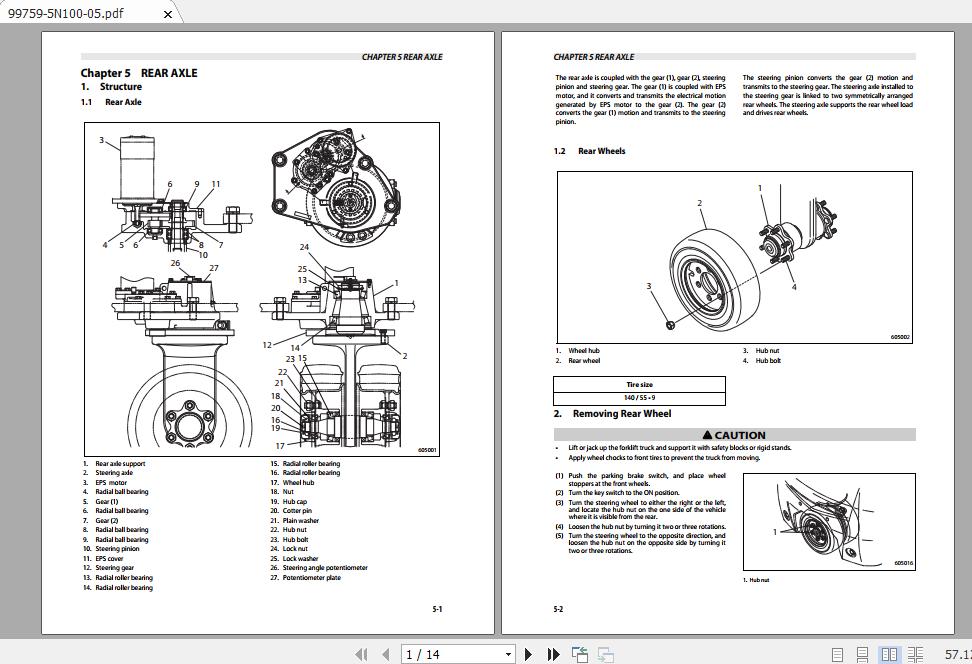Image resolution: width=972 pixels, height=664 pixels.
Task: Go to the previous page arrow icon
Action: [x=386, y=653]
